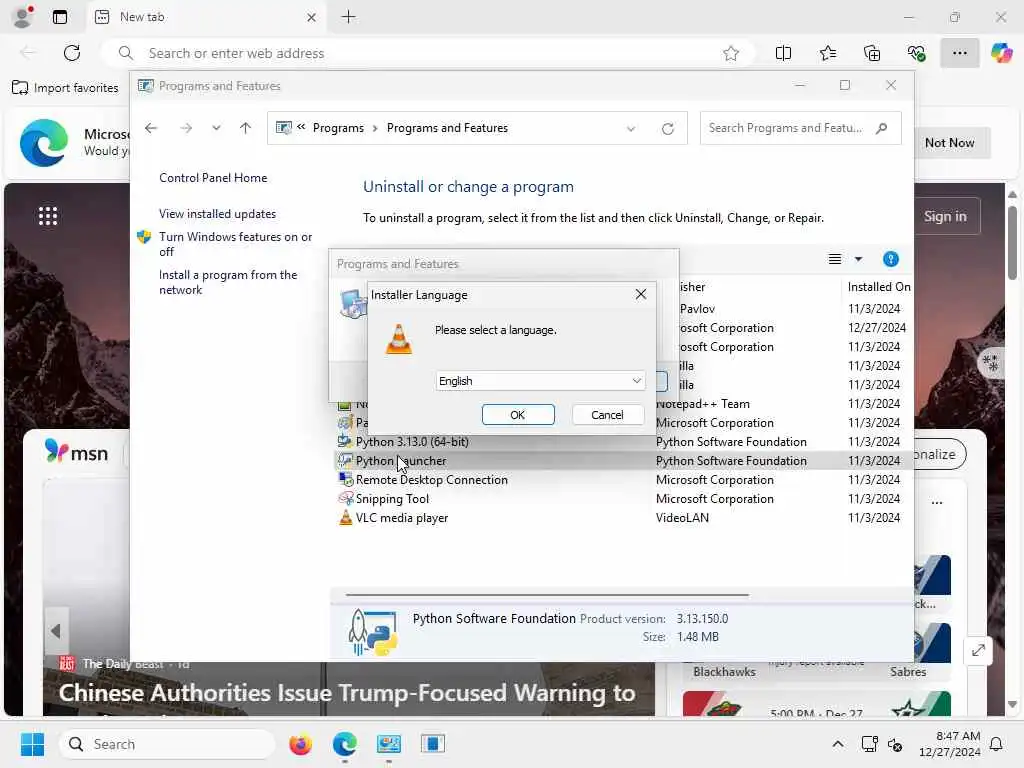Go up one level in Control Panel

[x=246, y=128]
